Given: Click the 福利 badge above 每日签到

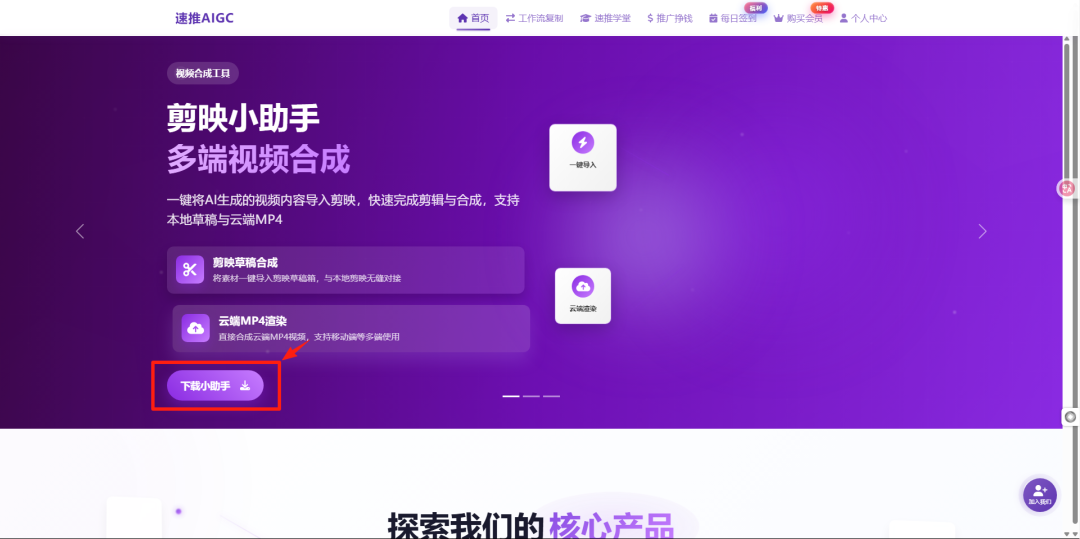Looking at the screenshot, I should pyautogui.click(x=756, y=8).
